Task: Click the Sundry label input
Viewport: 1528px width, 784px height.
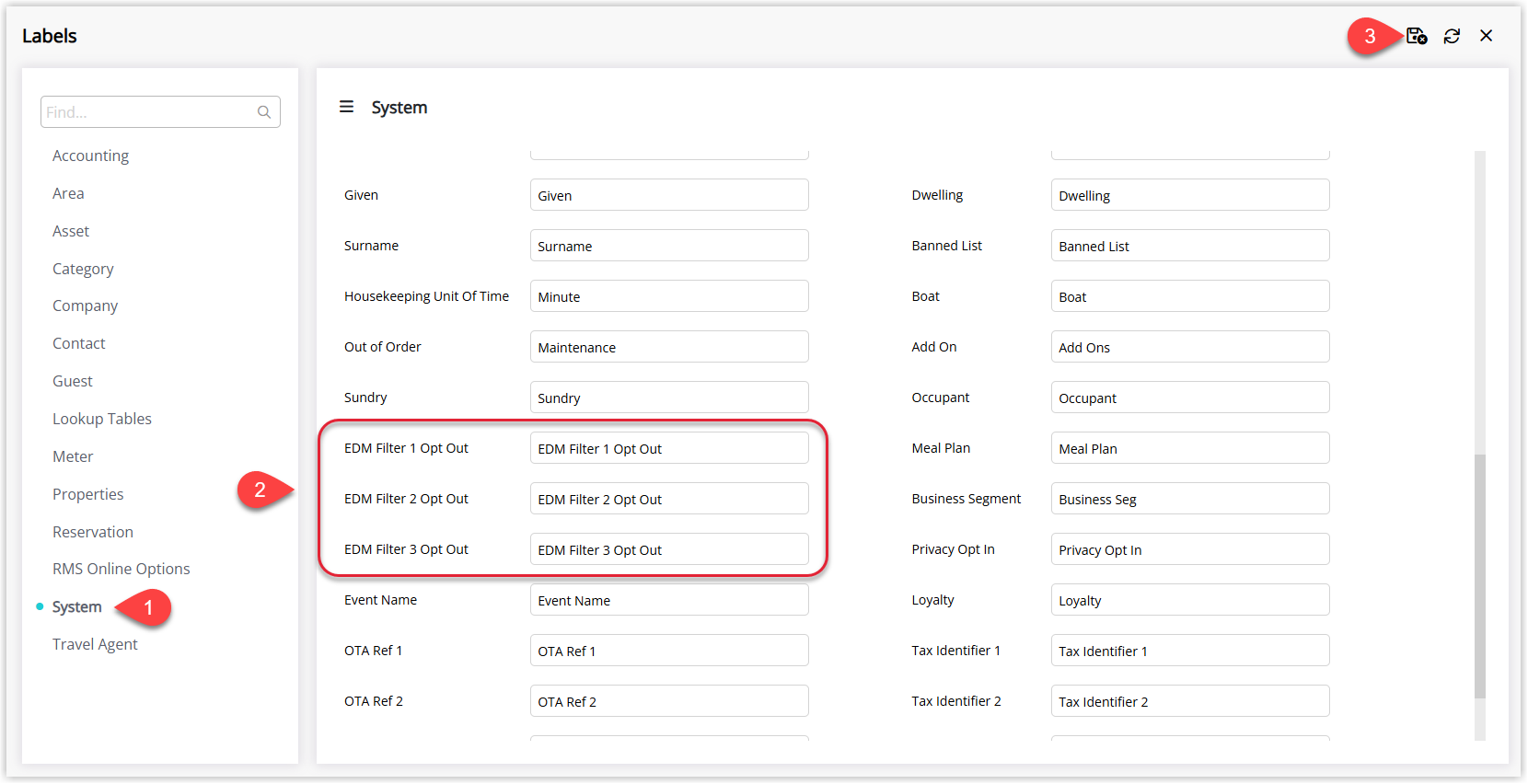Action: pyautogui.click(x=669, y=398)
